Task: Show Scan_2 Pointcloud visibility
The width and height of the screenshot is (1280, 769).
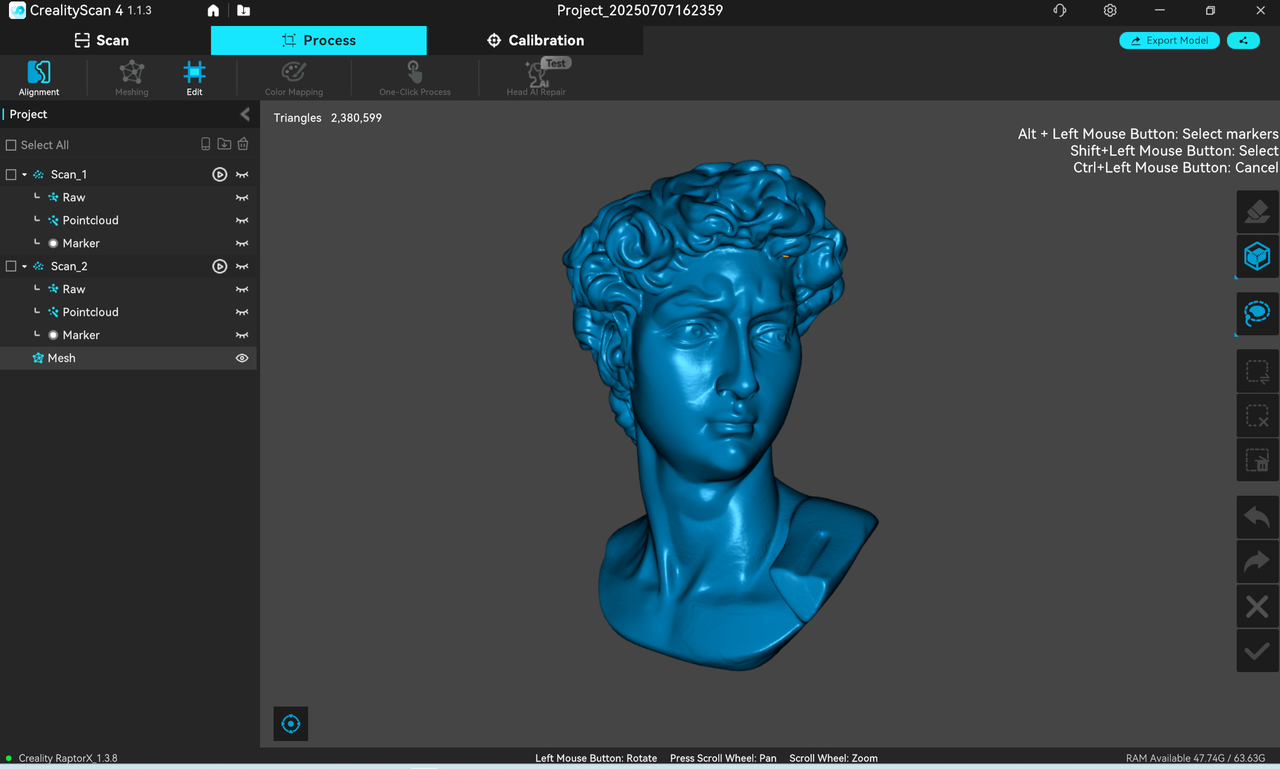Action: 242,312
